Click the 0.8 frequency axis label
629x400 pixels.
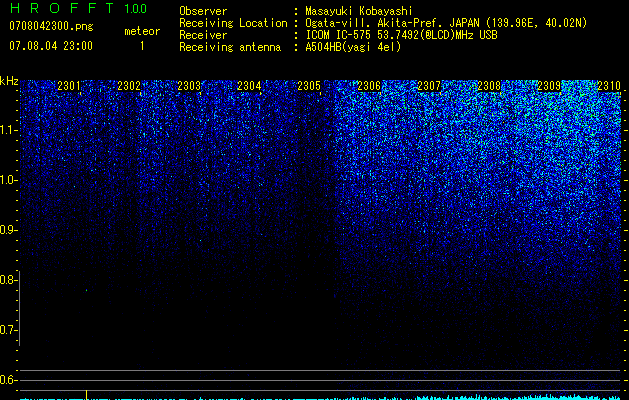tap(8, 280)
